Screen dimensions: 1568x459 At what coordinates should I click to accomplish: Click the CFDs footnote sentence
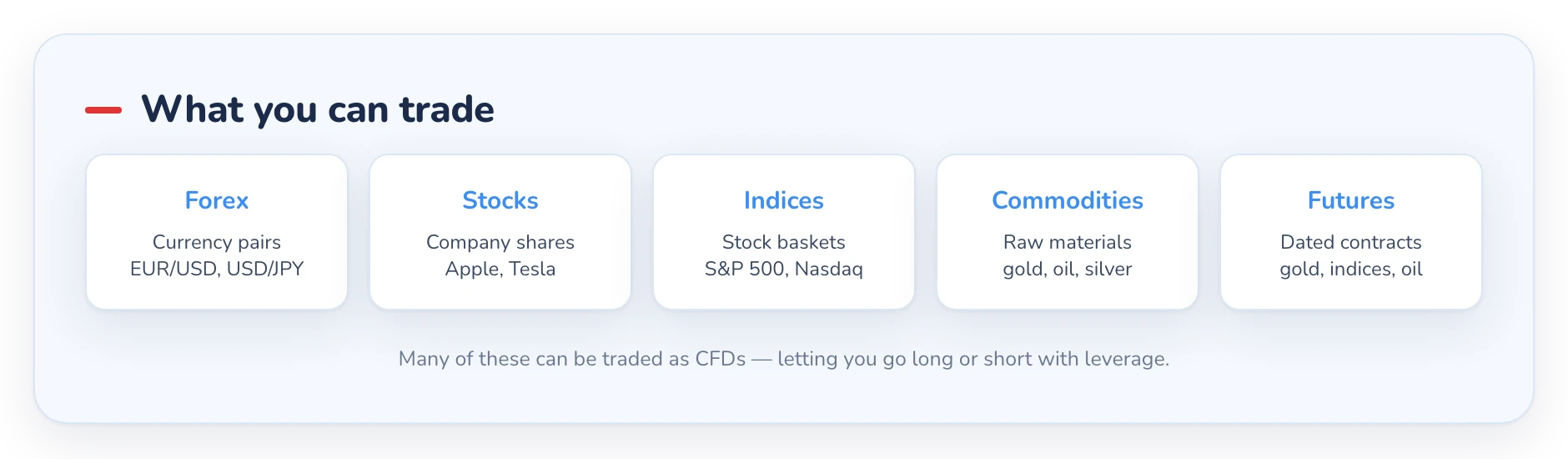point(784,359)
